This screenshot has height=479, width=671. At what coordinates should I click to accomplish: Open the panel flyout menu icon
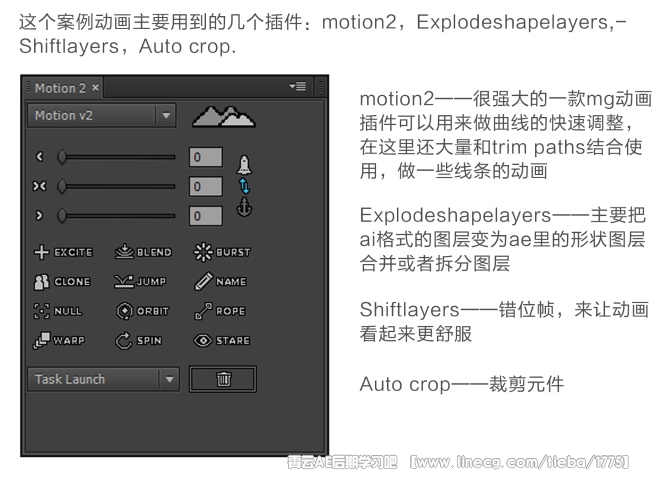(297, 87)
